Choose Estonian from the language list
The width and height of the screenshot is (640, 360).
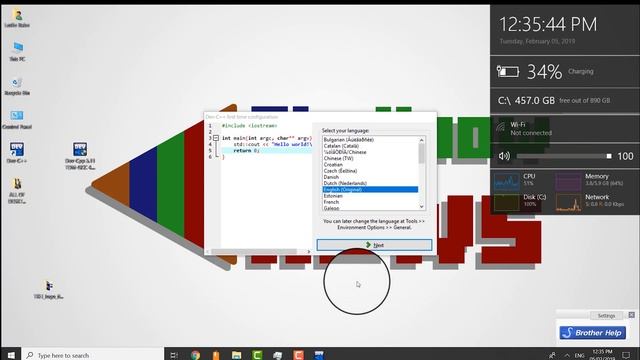tap(333, 196)
